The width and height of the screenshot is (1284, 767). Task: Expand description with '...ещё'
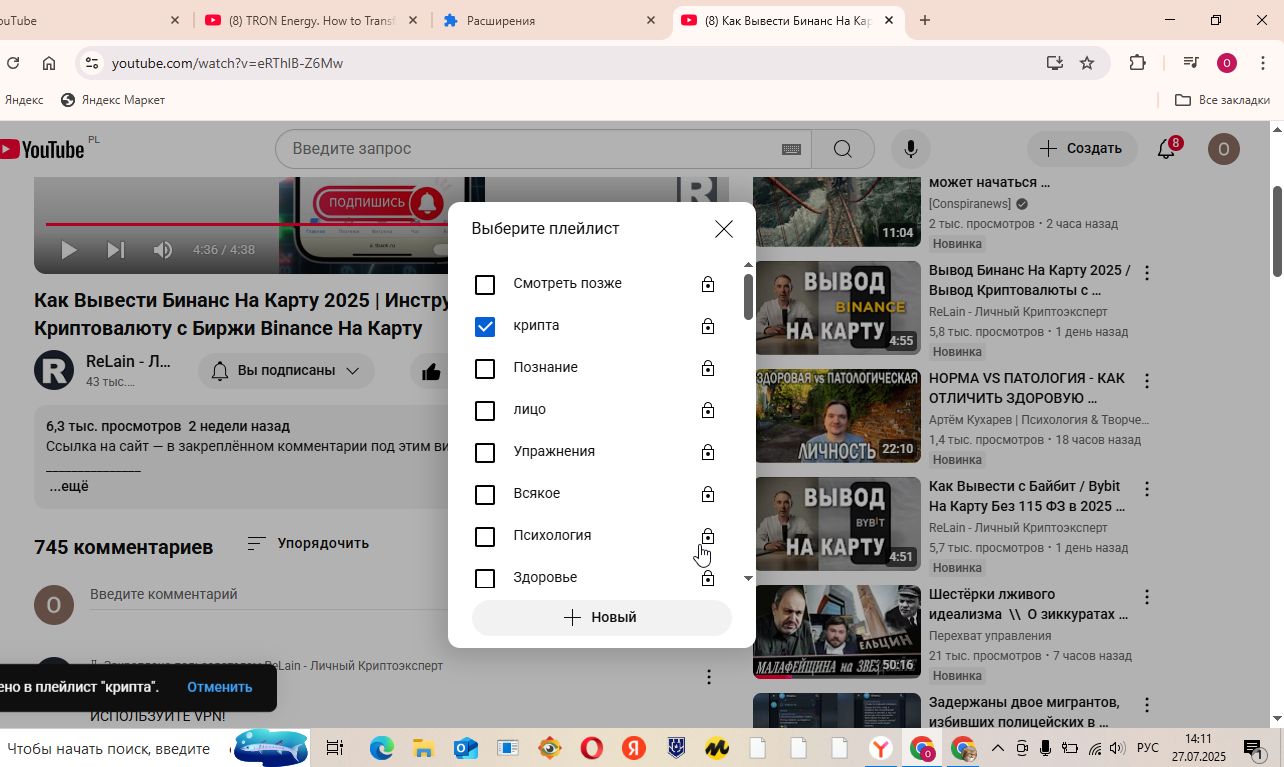[x=69, y=486]
